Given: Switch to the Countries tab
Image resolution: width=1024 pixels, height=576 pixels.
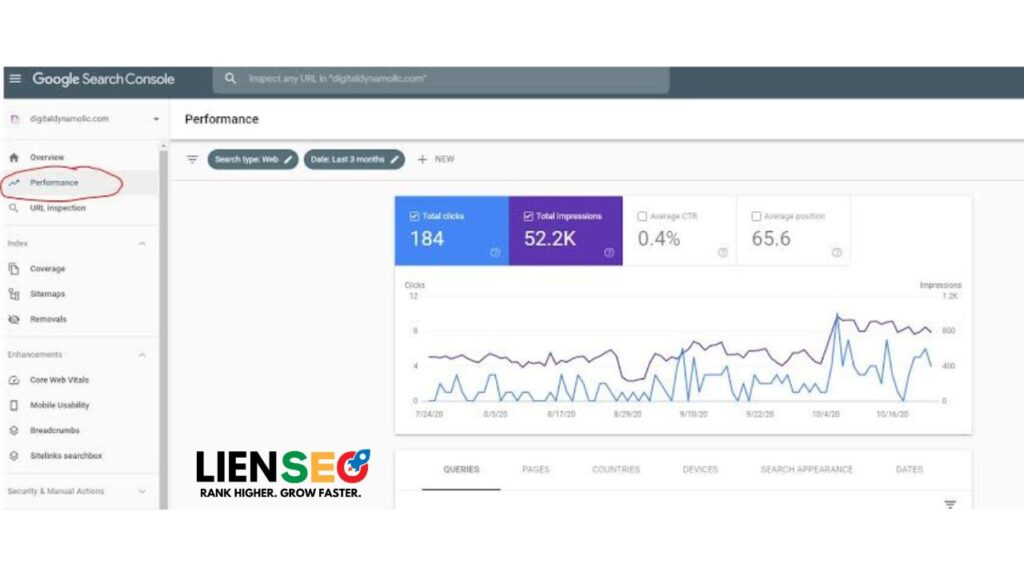Looking at the screenshot, I should click(x=615, y=470).
